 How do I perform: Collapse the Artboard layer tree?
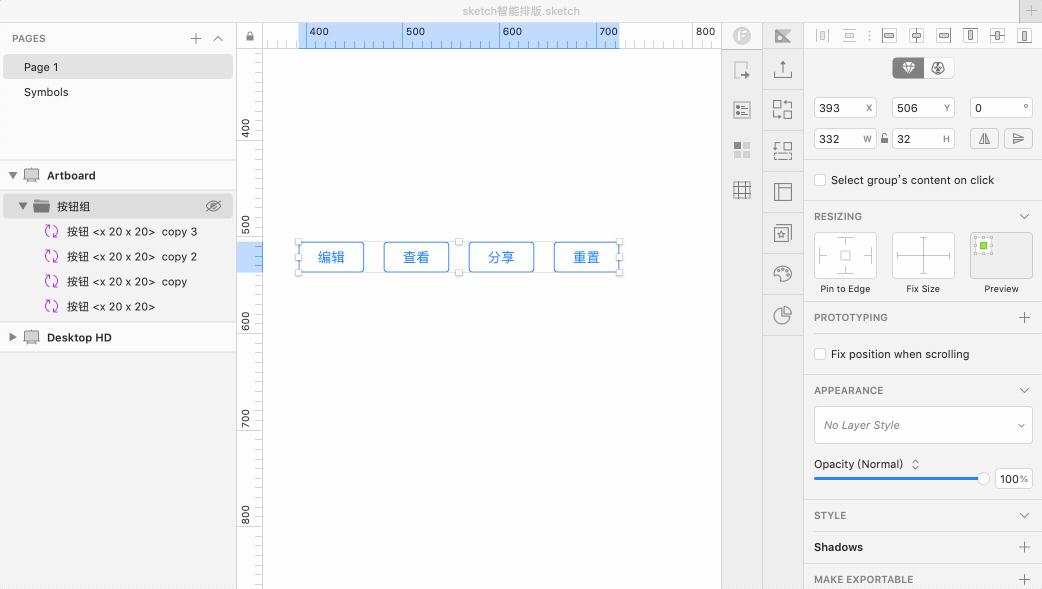(x=13, y=176)
